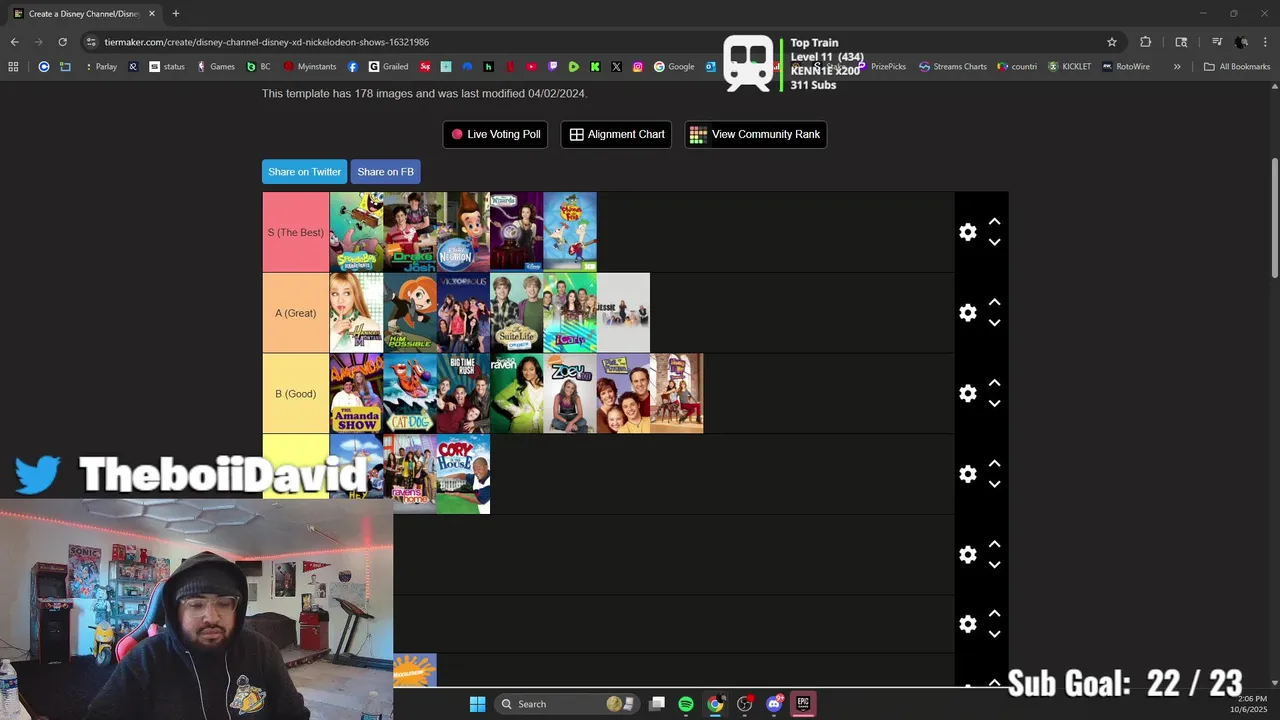Select The Amanda Show thumbnail

click(x=356, y=393)
